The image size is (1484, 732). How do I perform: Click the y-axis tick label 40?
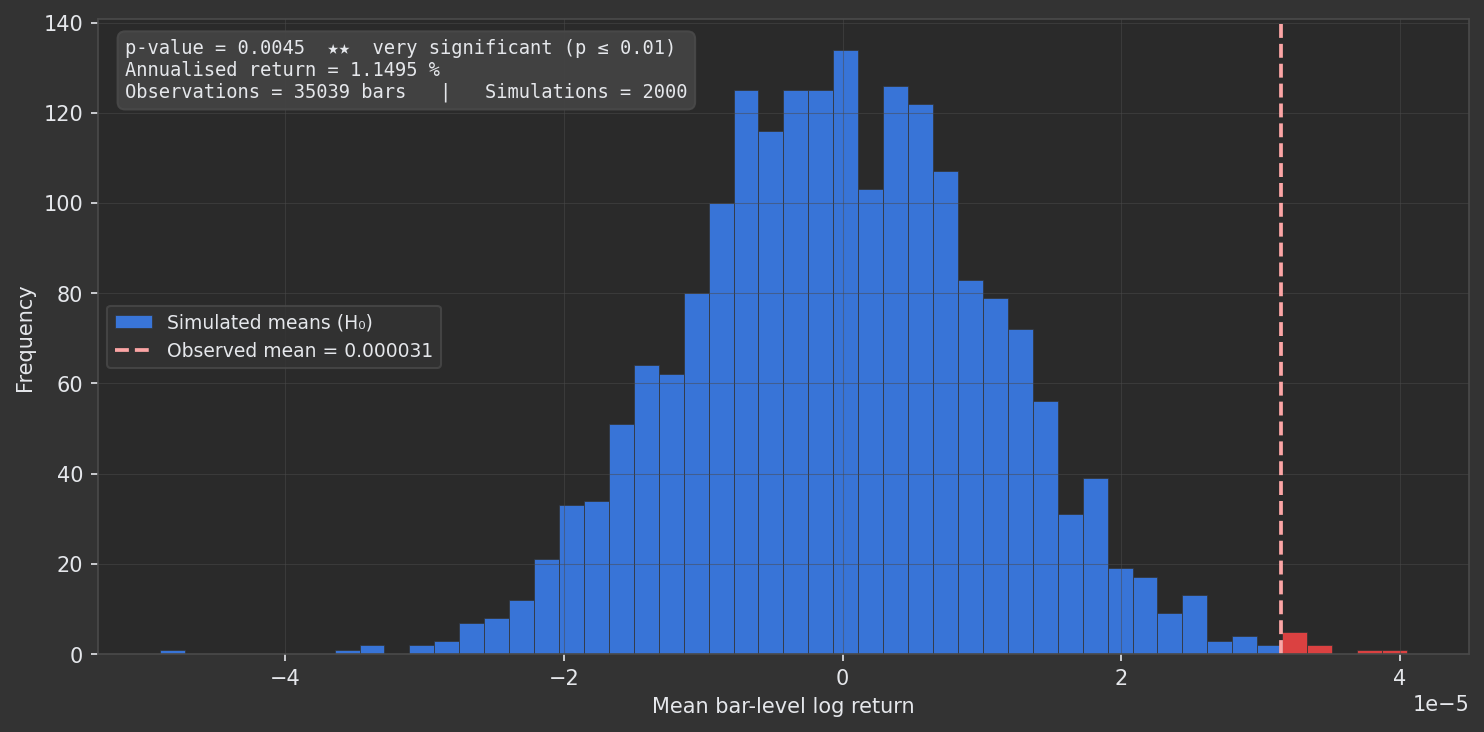click(x=70, y=474)
